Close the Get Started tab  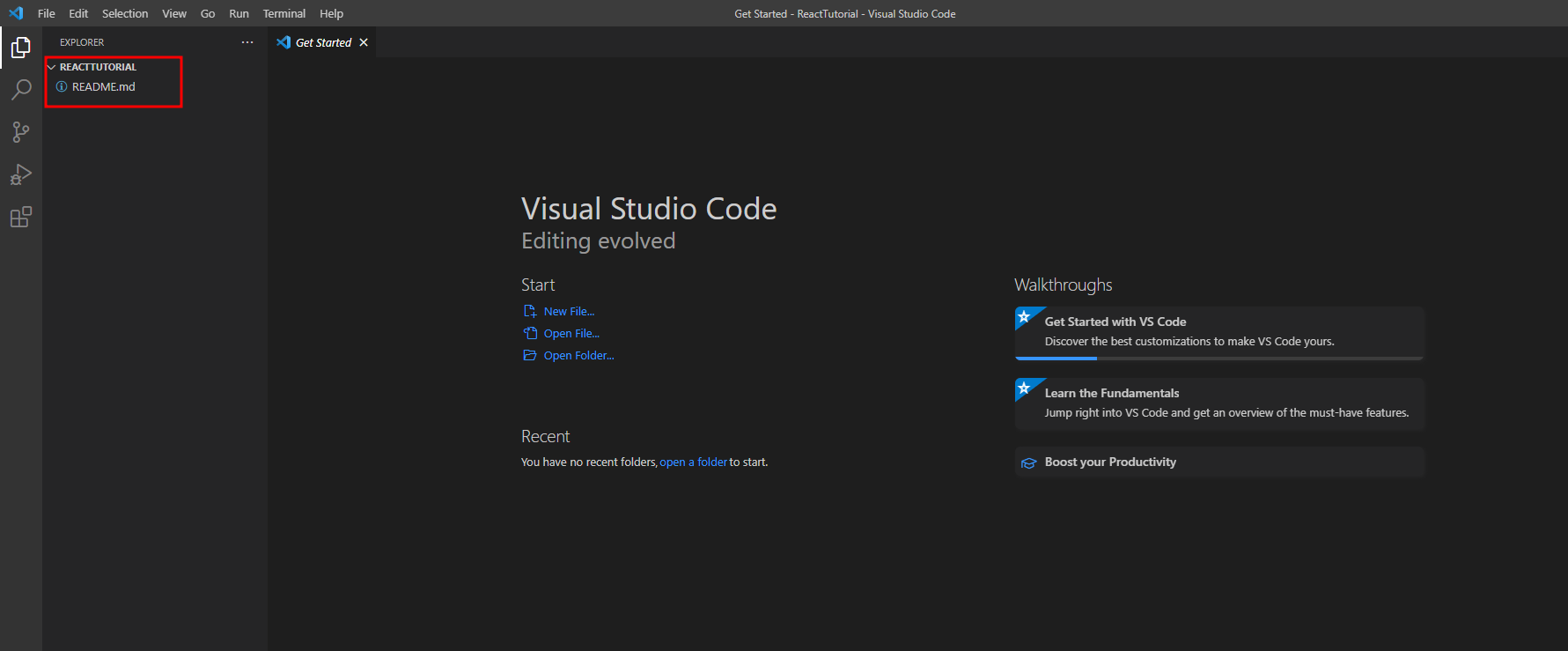coord(364,42)
